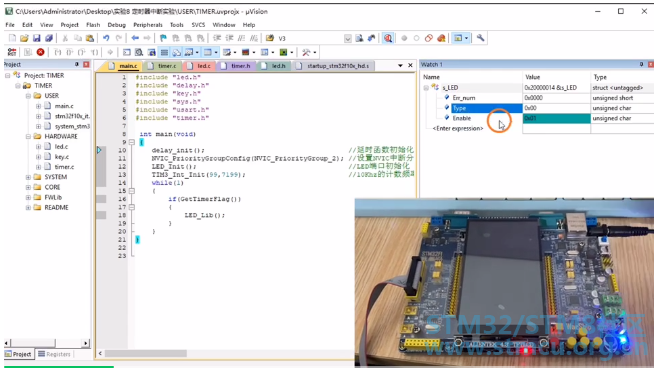Screen dimensions: 657x370
Task: Toggle the Call Stack window
Action: point(177,52)
